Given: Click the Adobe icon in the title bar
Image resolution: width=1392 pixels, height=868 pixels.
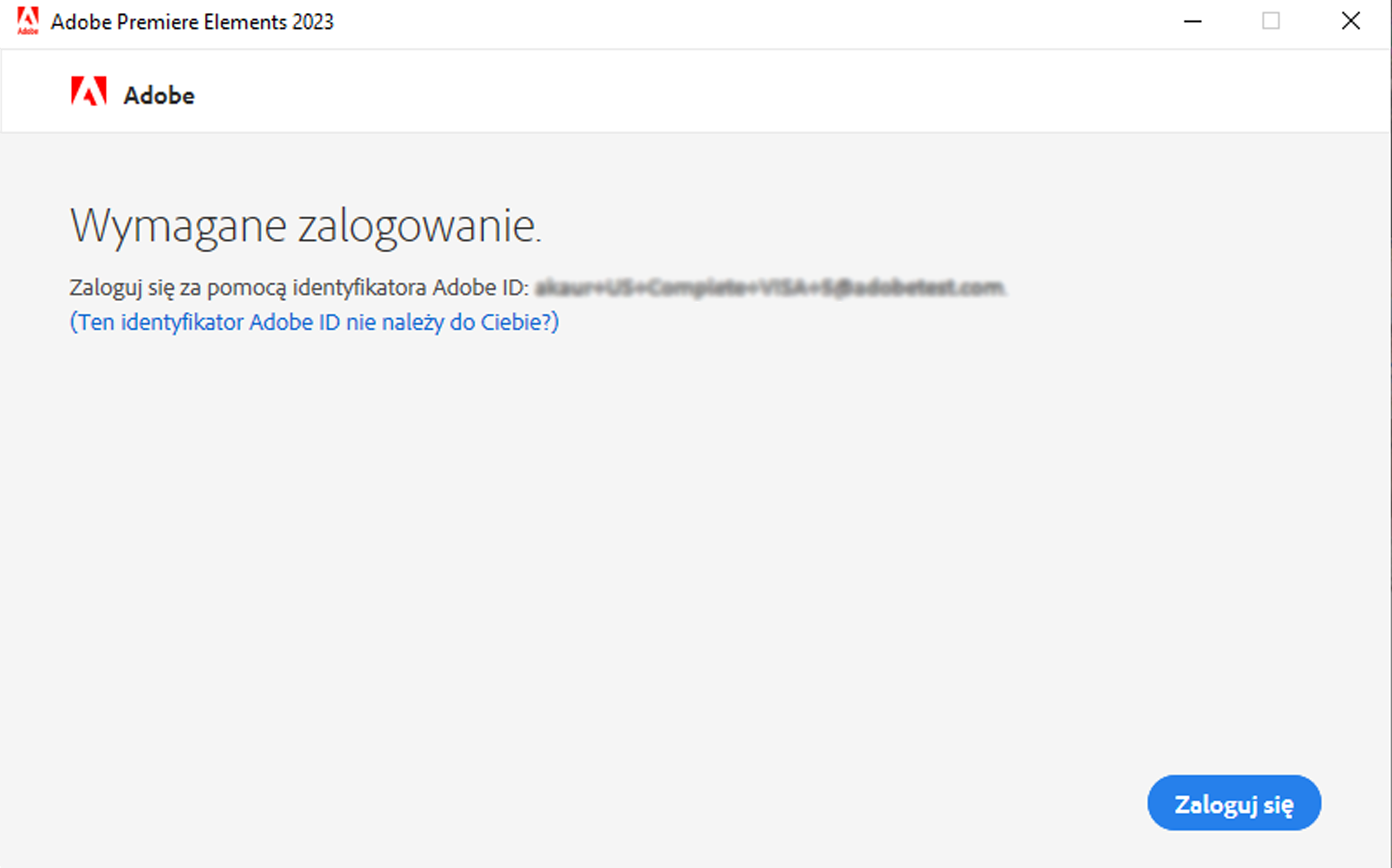Looking at the screenshot, I should [x=27, y=21].
